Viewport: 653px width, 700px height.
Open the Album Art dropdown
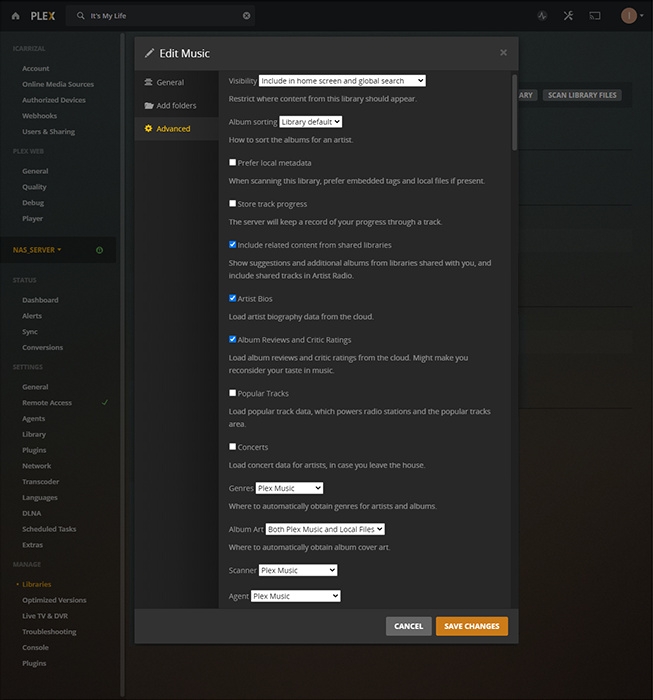[325, 529]
